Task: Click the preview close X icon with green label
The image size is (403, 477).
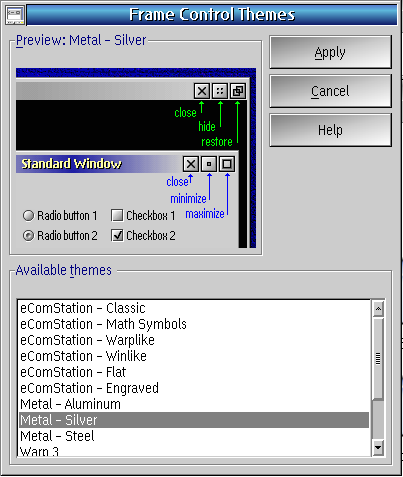Action: tap(202, 91)
